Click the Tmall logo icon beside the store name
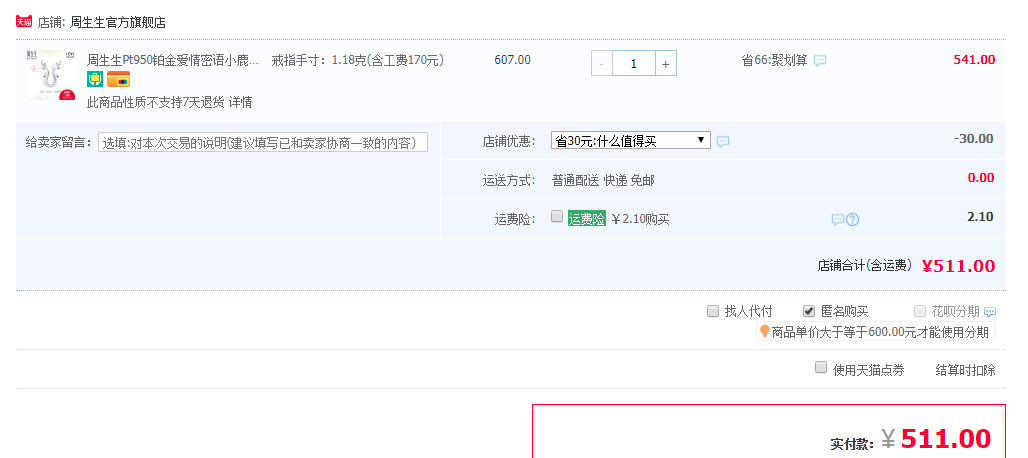This screenshot has height=458, width=1028. click(x=24, y=22)
